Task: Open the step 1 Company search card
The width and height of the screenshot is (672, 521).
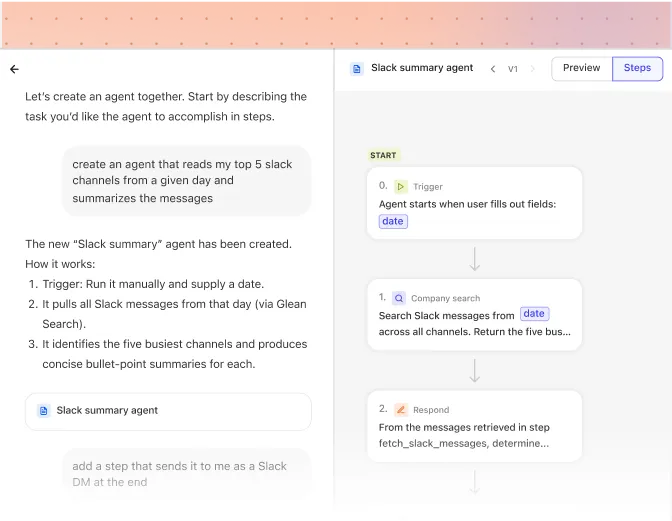Action: pos(474,314)
